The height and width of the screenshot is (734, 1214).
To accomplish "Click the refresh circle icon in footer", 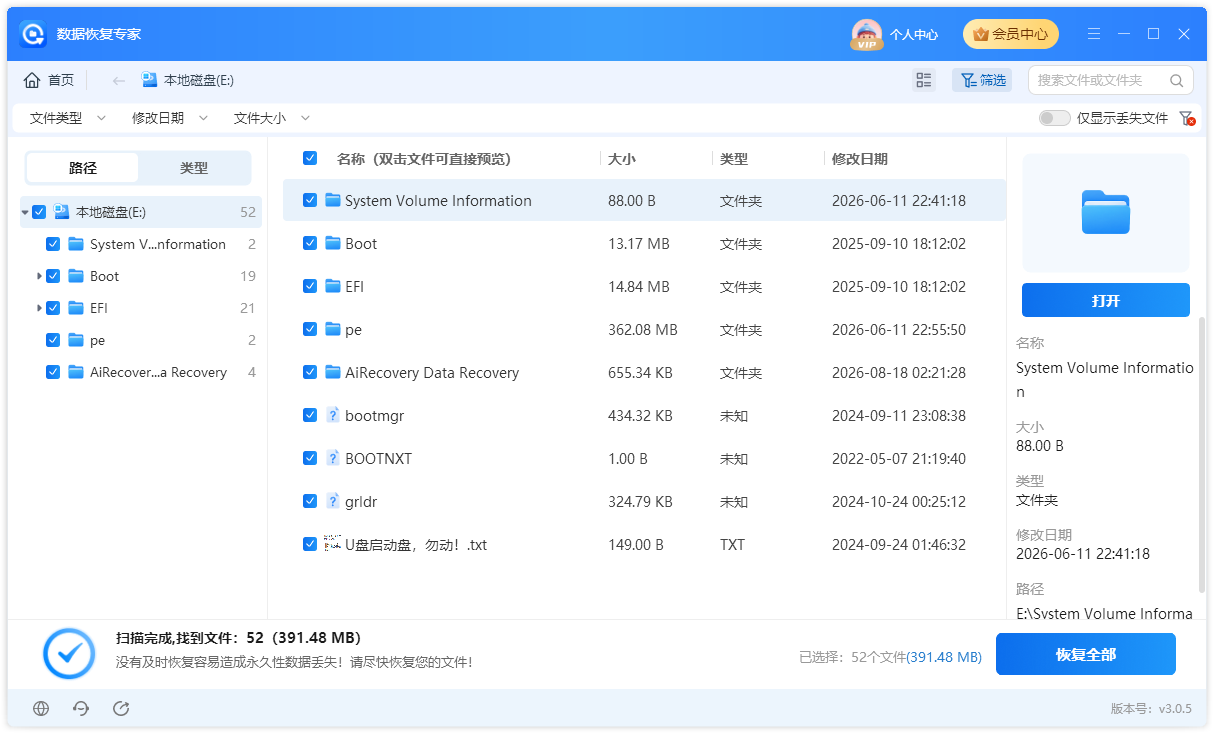I will click(x=81, y=708).
